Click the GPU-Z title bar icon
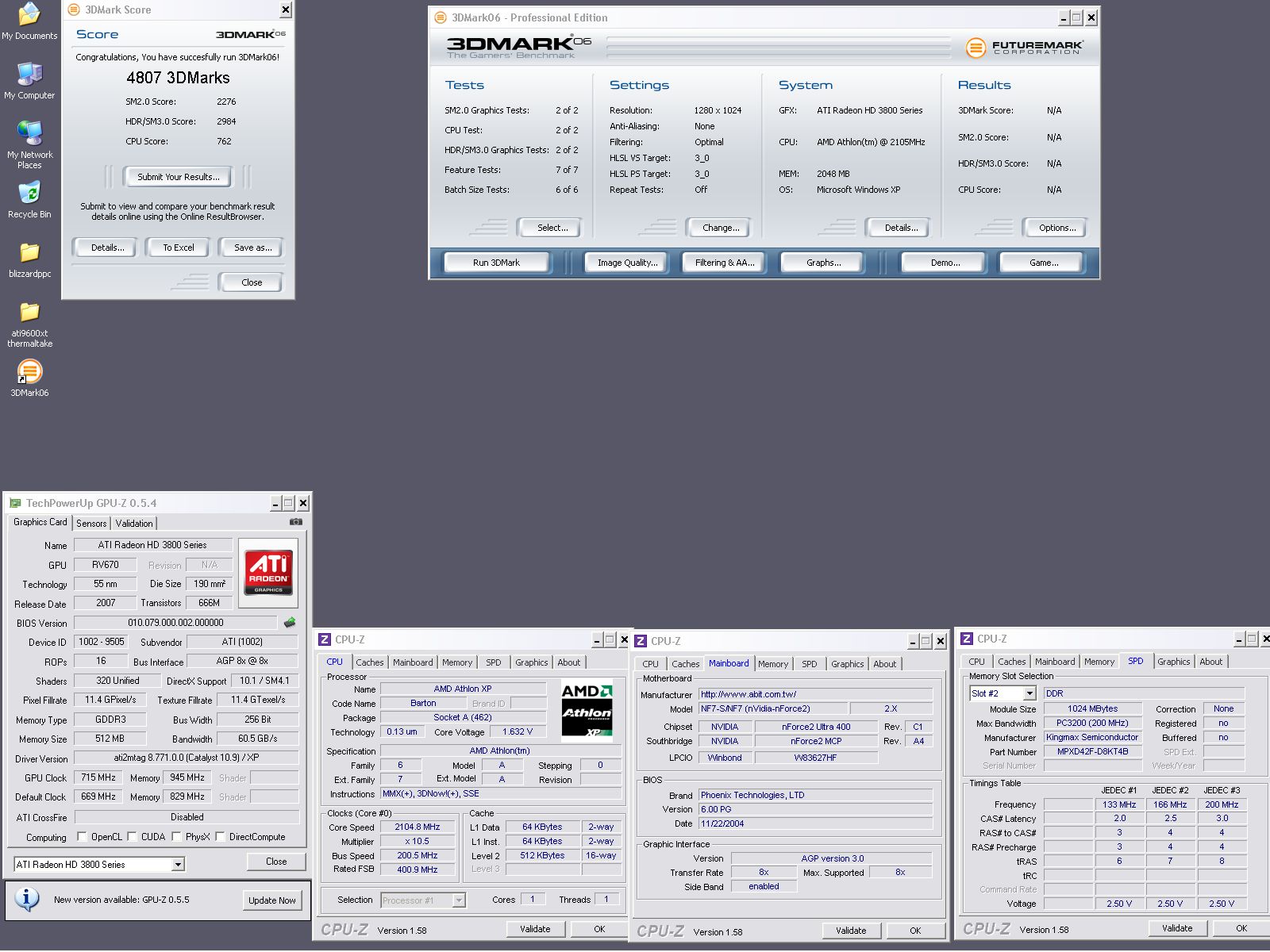 (x=15, y=503)
